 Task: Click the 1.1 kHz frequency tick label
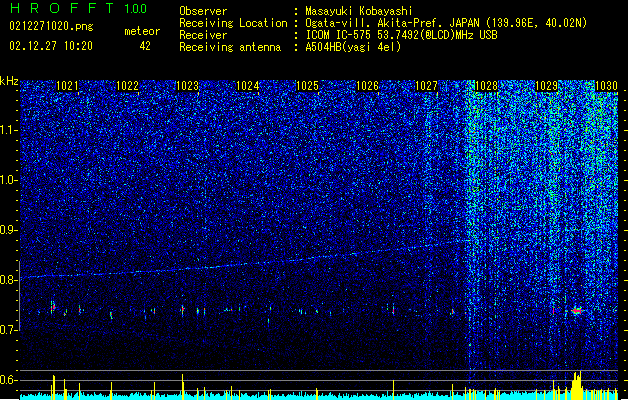(9, 130)
